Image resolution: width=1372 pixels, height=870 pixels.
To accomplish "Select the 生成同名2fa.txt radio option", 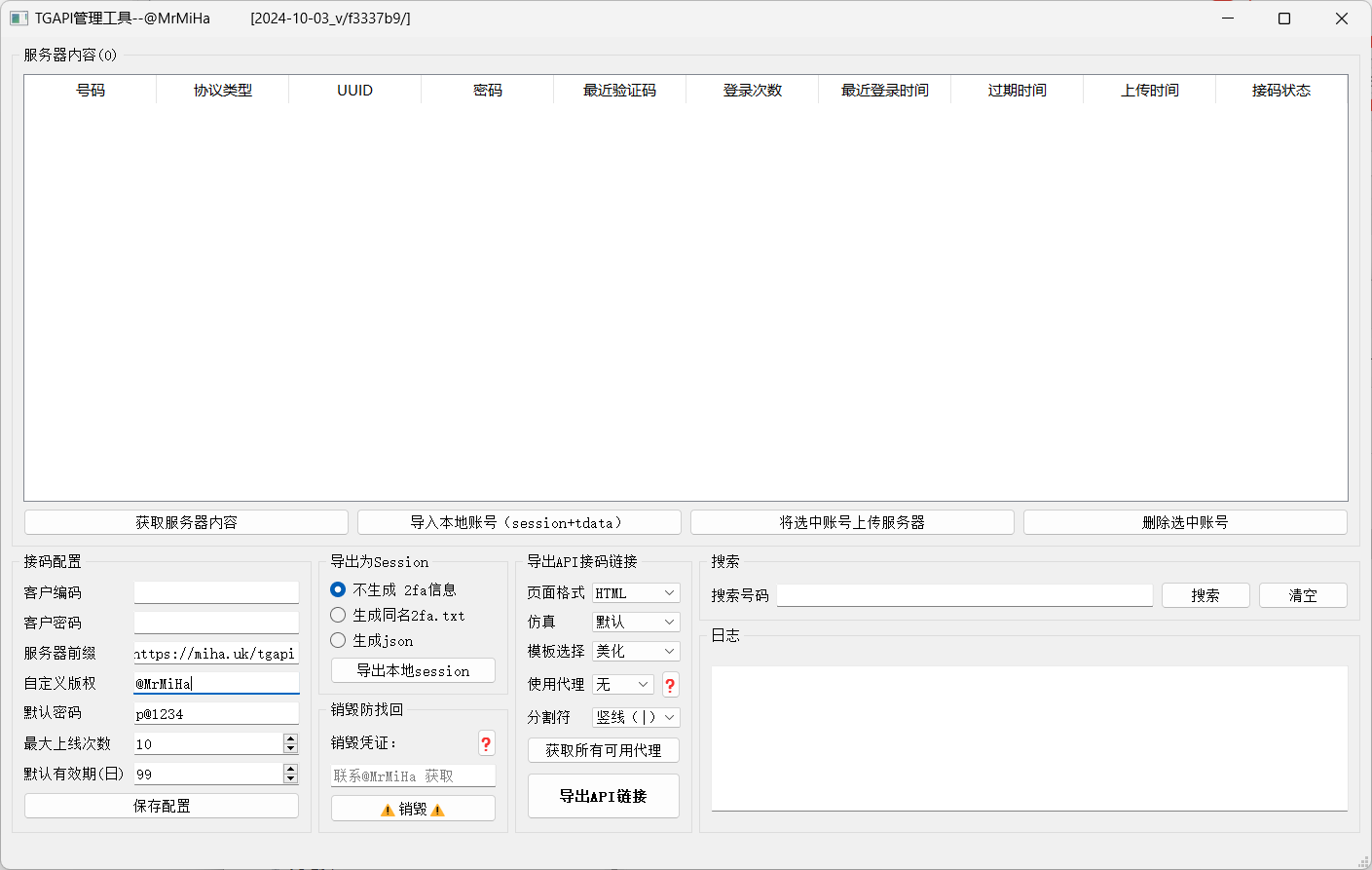I will click(337, 615).
